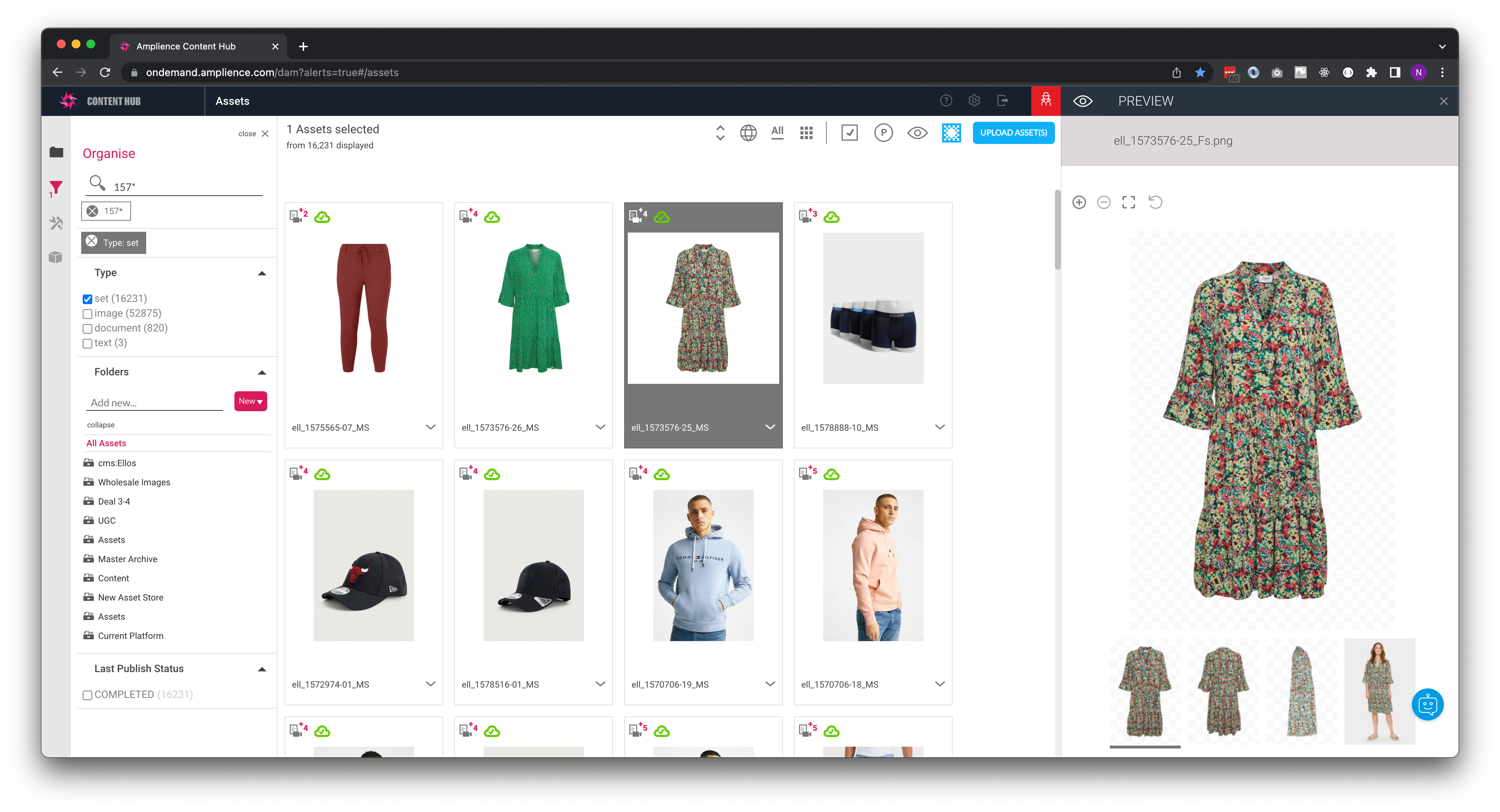The image size is (1500, 812).
Task: Click the publish status (P) icon
Action: coord(883,133)
